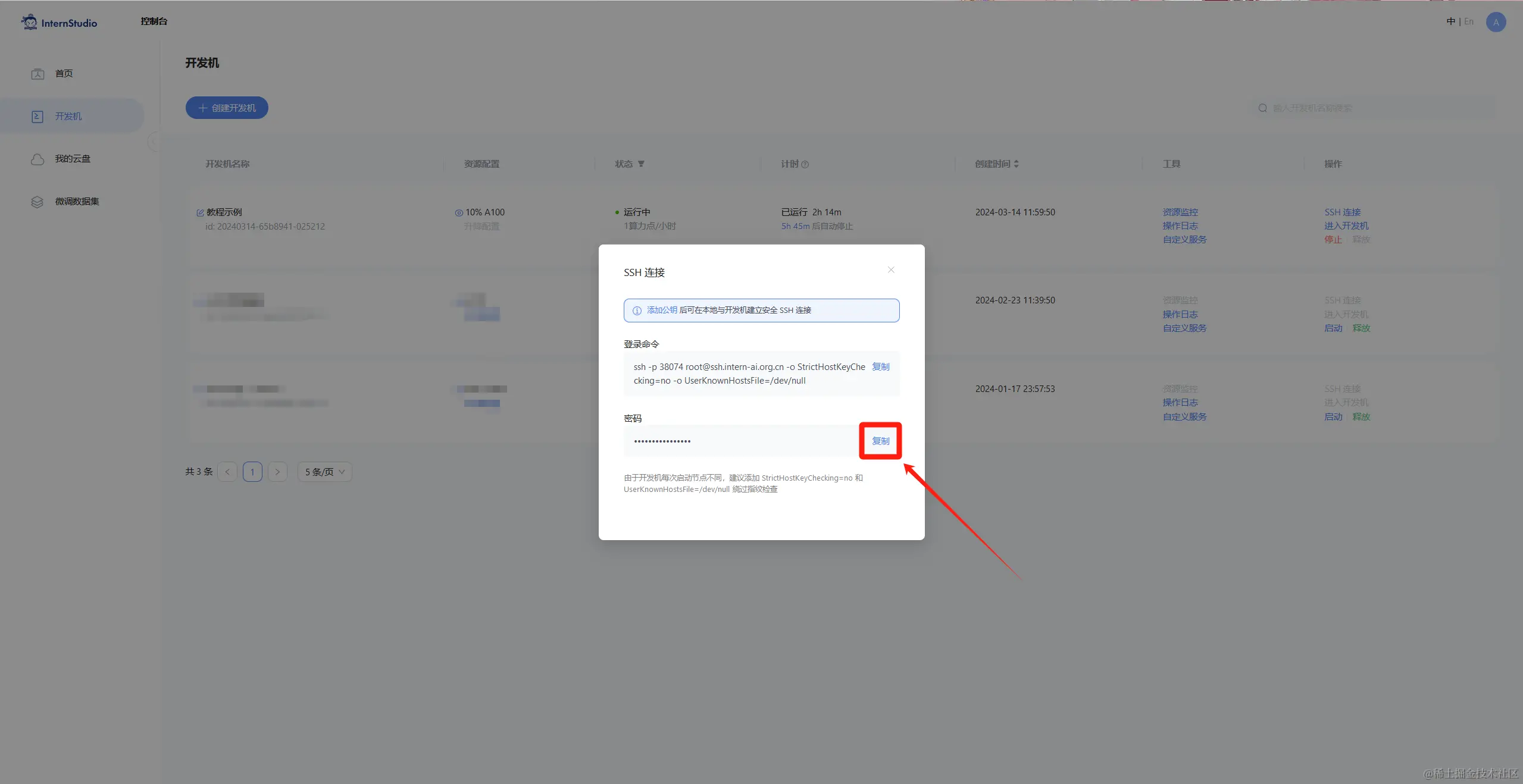The width and height of the screenshot is (1523, 784).
Task: Copy the password with 复制 button
Action: click(x=880, y=441)
